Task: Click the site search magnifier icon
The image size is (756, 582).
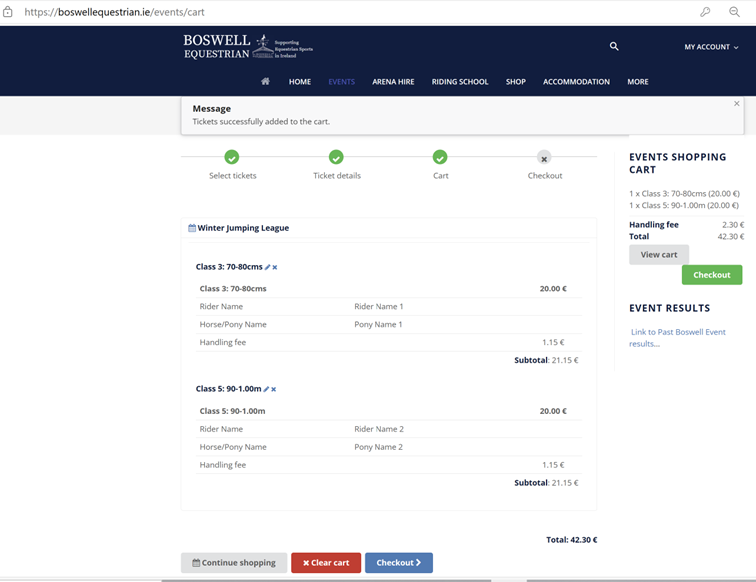Action: pos(614,46)
